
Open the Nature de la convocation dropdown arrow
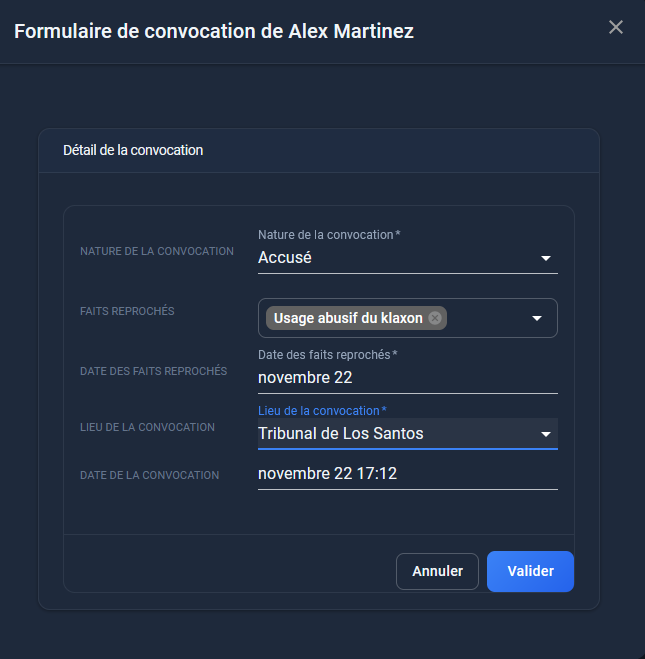[x=546, y=258]
